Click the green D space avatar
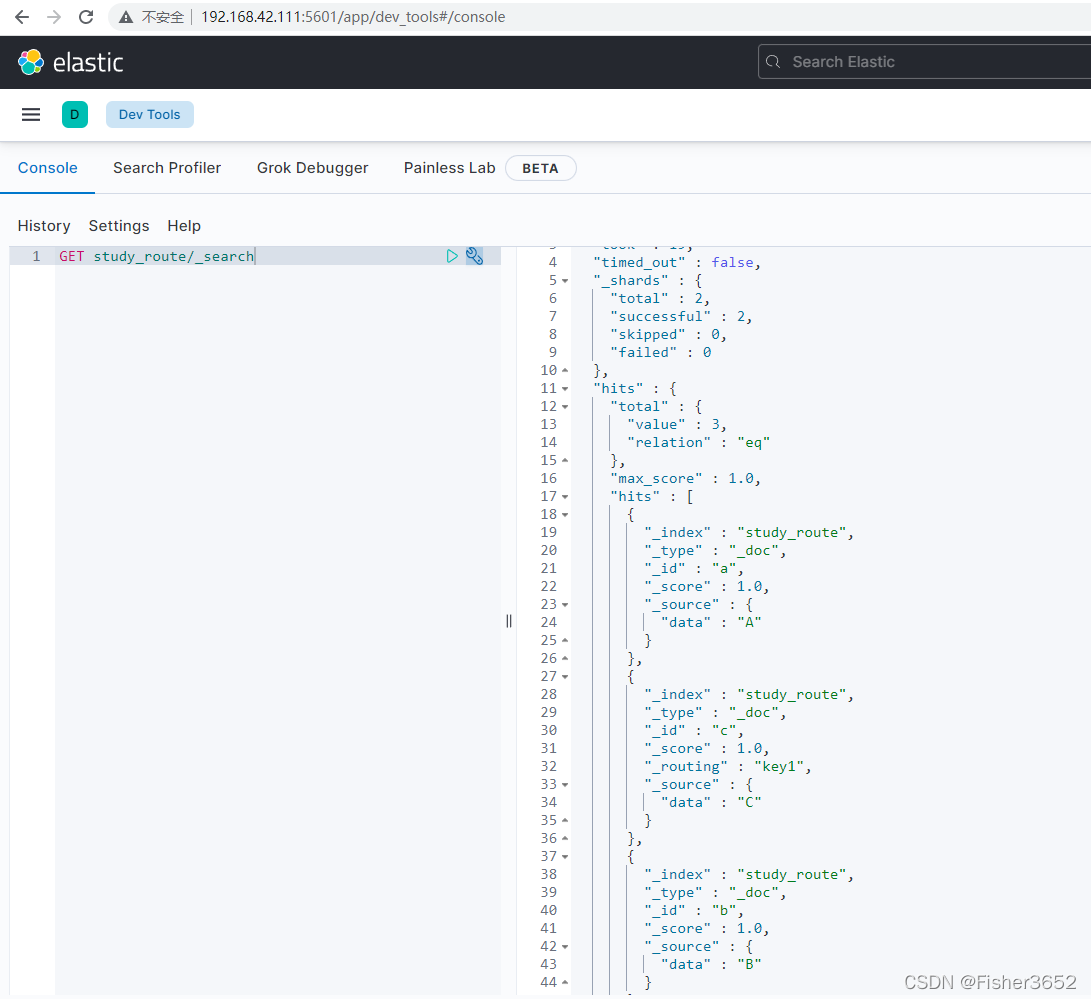Image resolution: width=1091 pixels, height=999 pixels. tap(74, 115)
